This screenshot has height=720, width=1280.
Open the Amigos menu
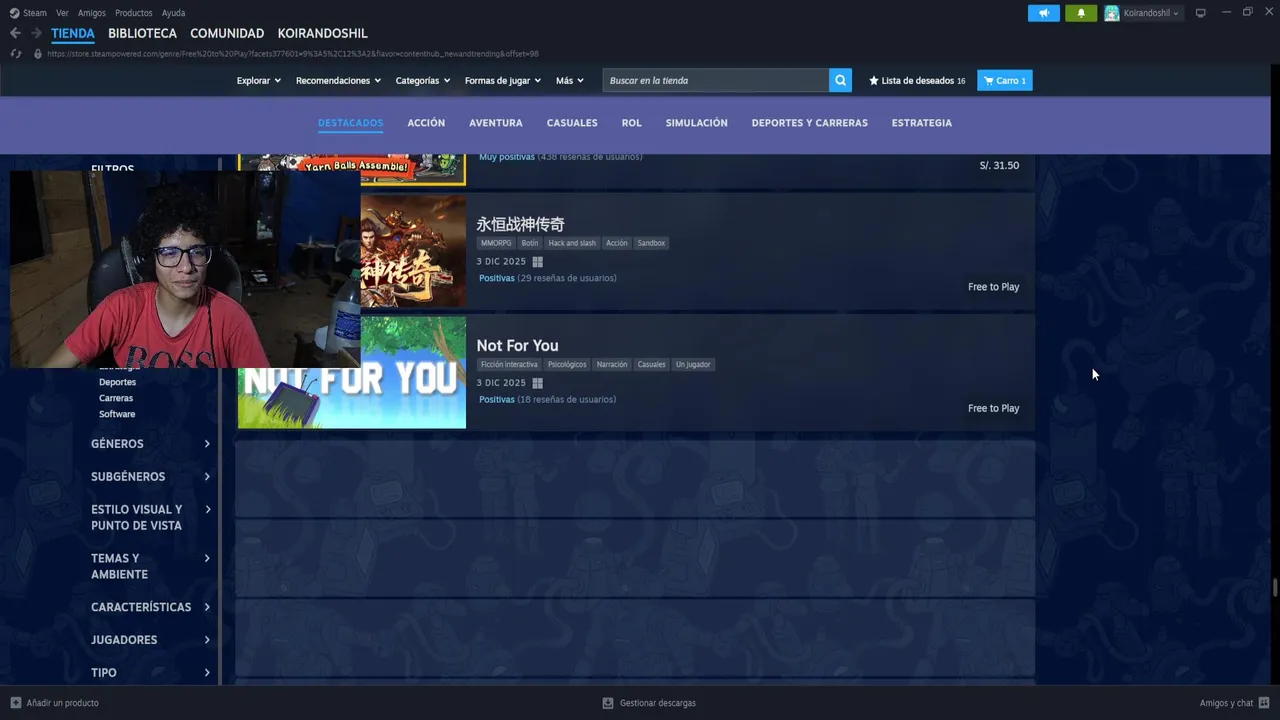(92, 13)
